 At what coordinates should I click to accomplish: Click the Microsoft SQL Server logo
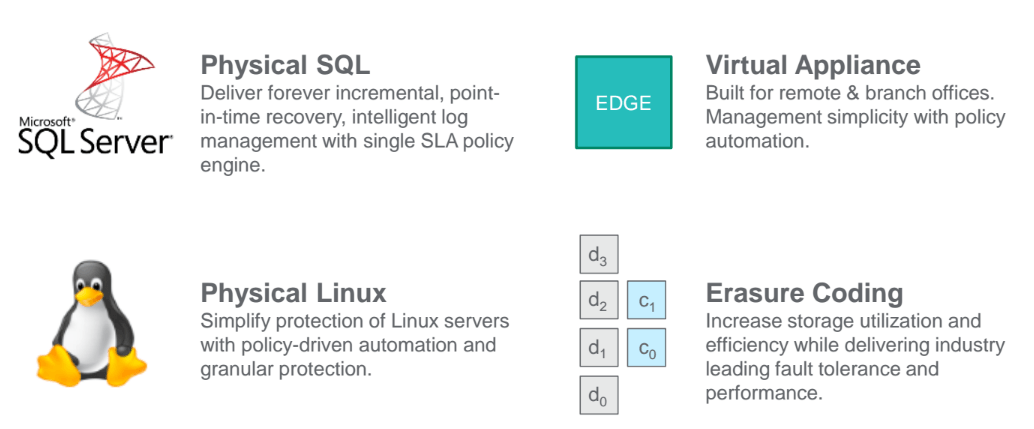click(96, 96)
